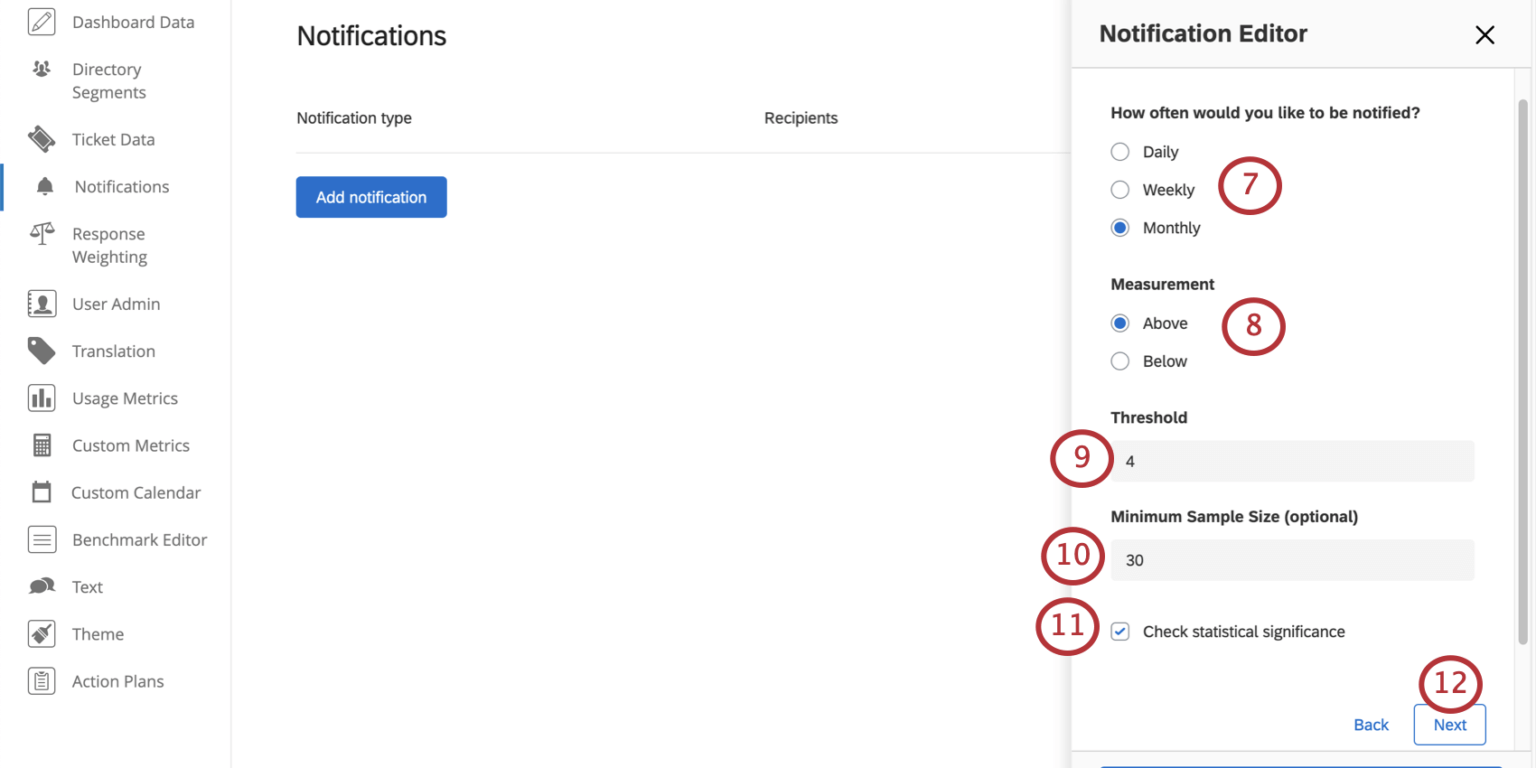This screenshot has width=1536, height=768.
Task: Click inside the Threshold field
Action: click(1291, 461)
